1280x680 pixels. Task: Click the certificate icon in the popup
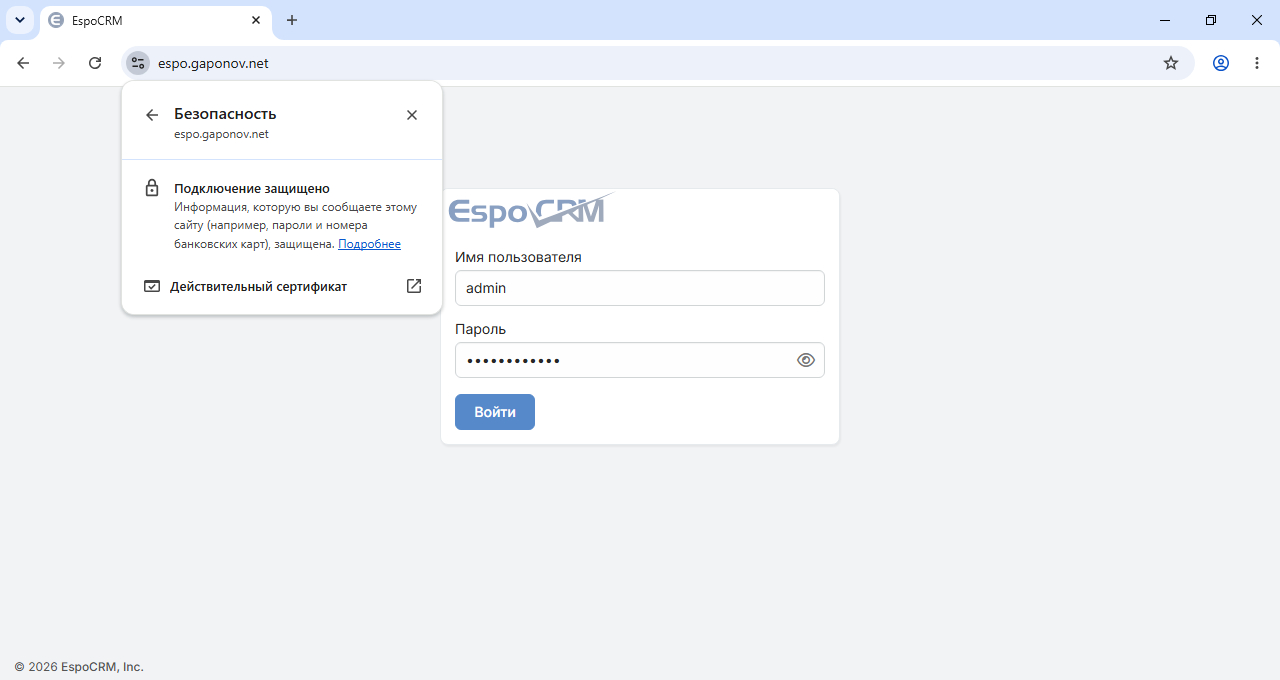point(152,286)
